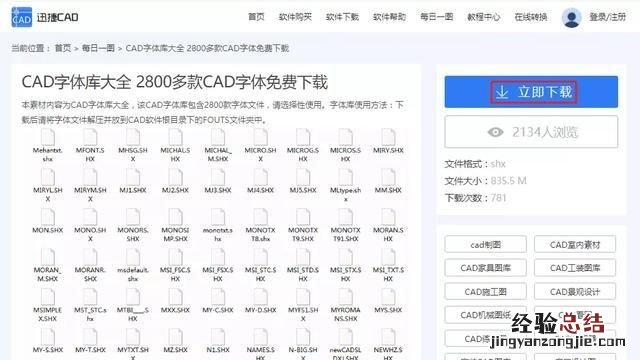The width and height of the screenshot is (640, 360).
Task: Click the 登录/注册 link
Action: (x=607, y=17)
